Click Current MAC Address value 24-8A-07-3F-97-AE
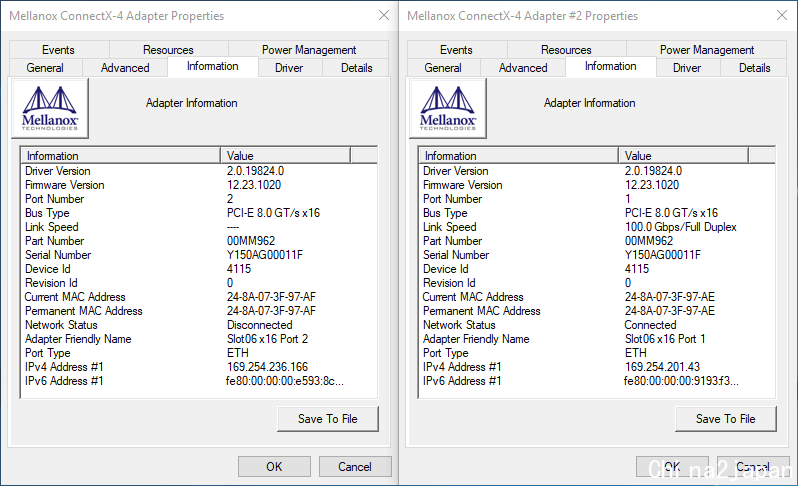Viewport: 798px width, 486px height. 670,297
